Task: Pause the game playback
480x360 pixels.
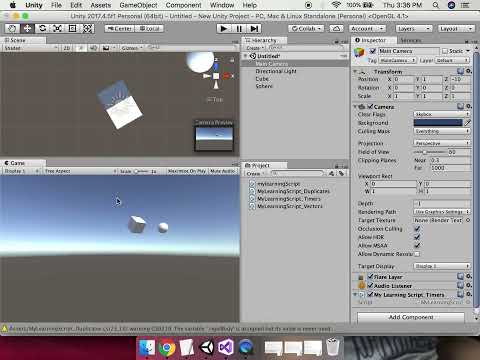Action: (x=239, y=29)
